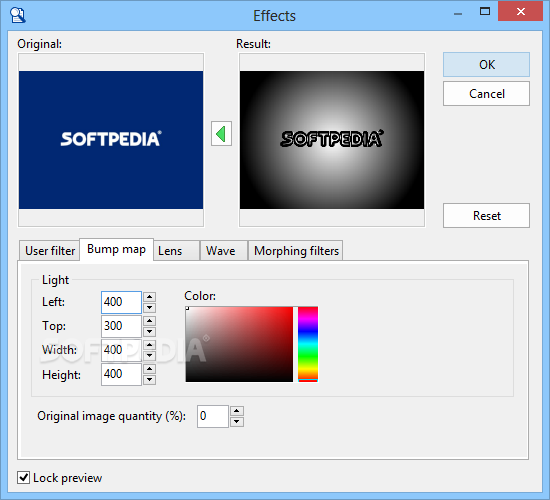Switch to the Morphing filters tab

point(296,251)
